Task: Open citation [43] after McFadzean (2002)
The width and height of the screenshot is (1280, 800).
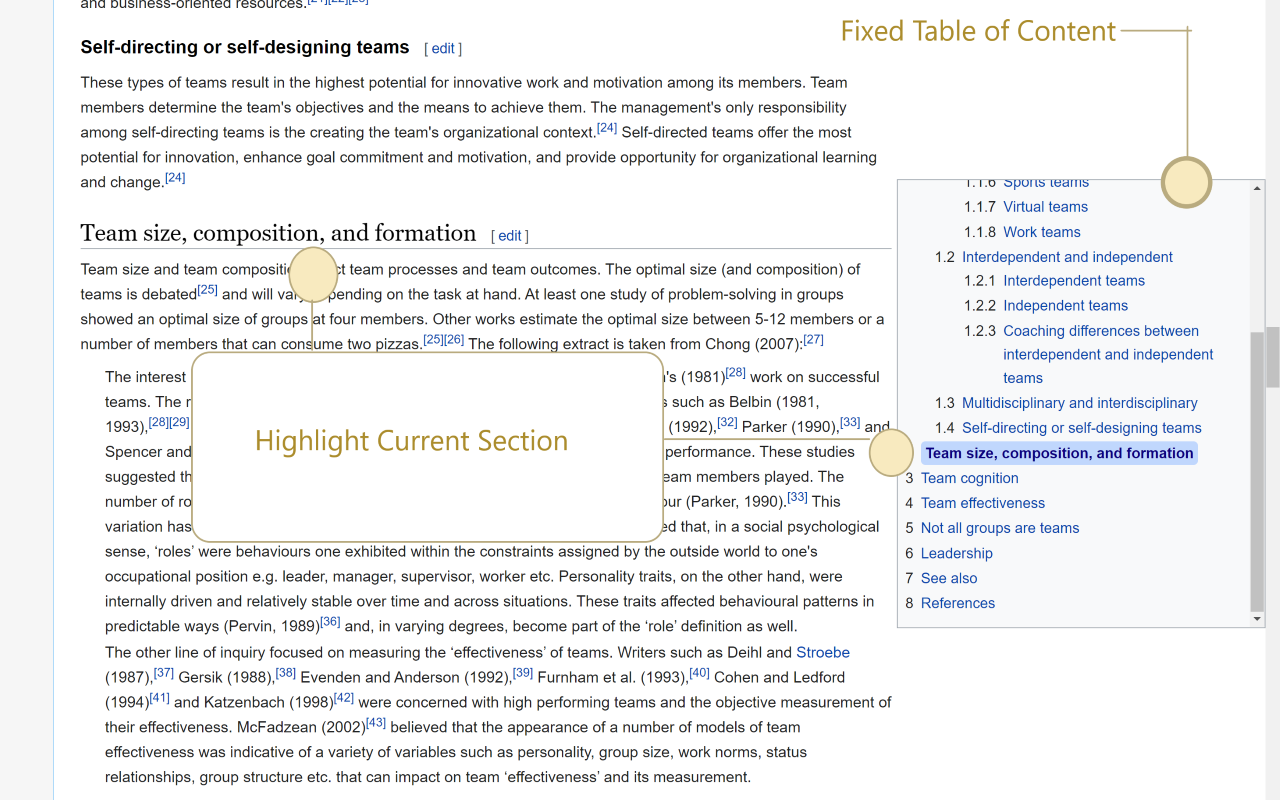Action: pyautogui.click(x=376, y=723)
